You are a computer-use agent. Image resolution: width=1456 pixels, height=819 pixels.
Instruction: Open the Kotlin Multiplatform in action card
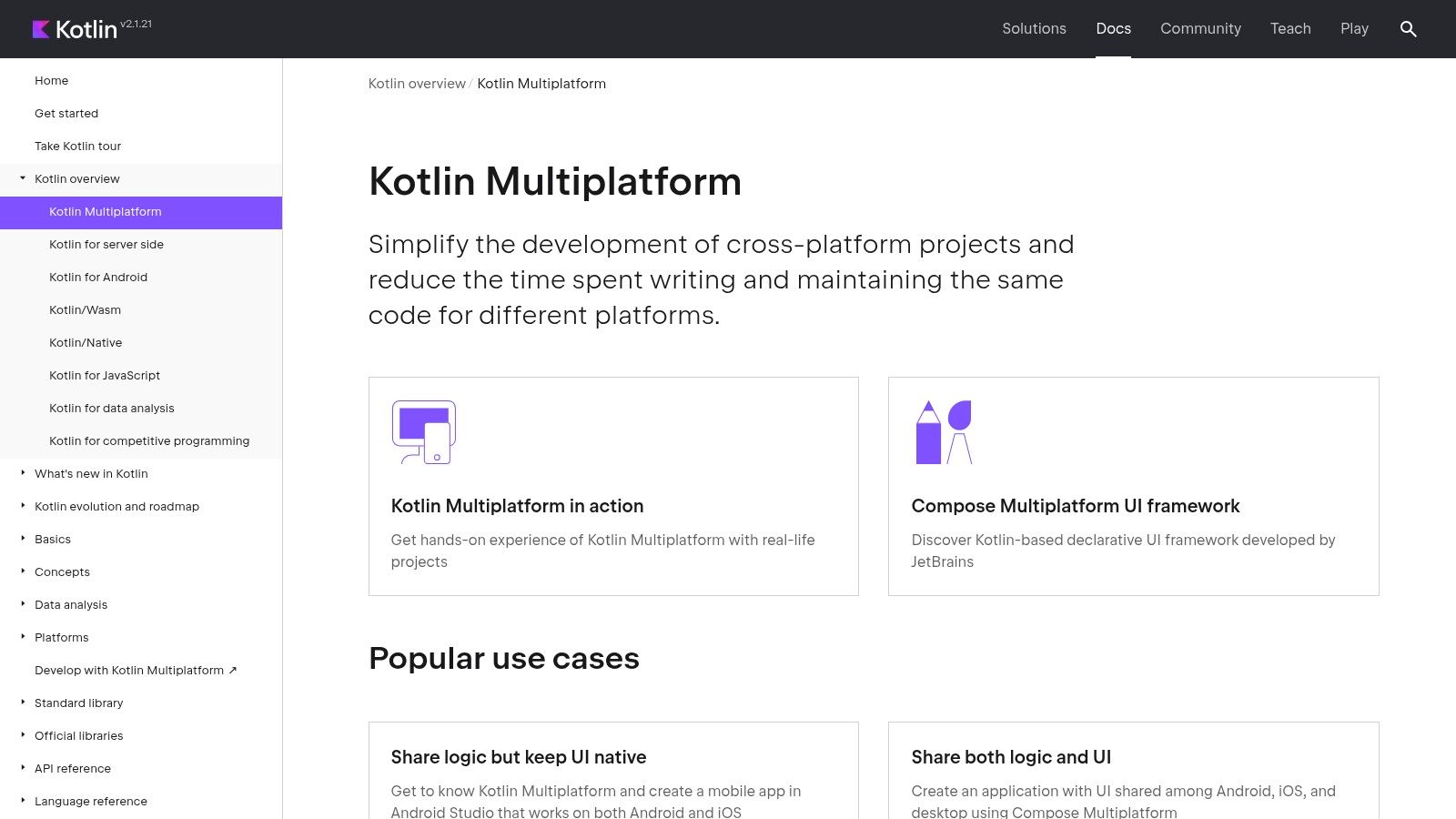click(613, 486)
